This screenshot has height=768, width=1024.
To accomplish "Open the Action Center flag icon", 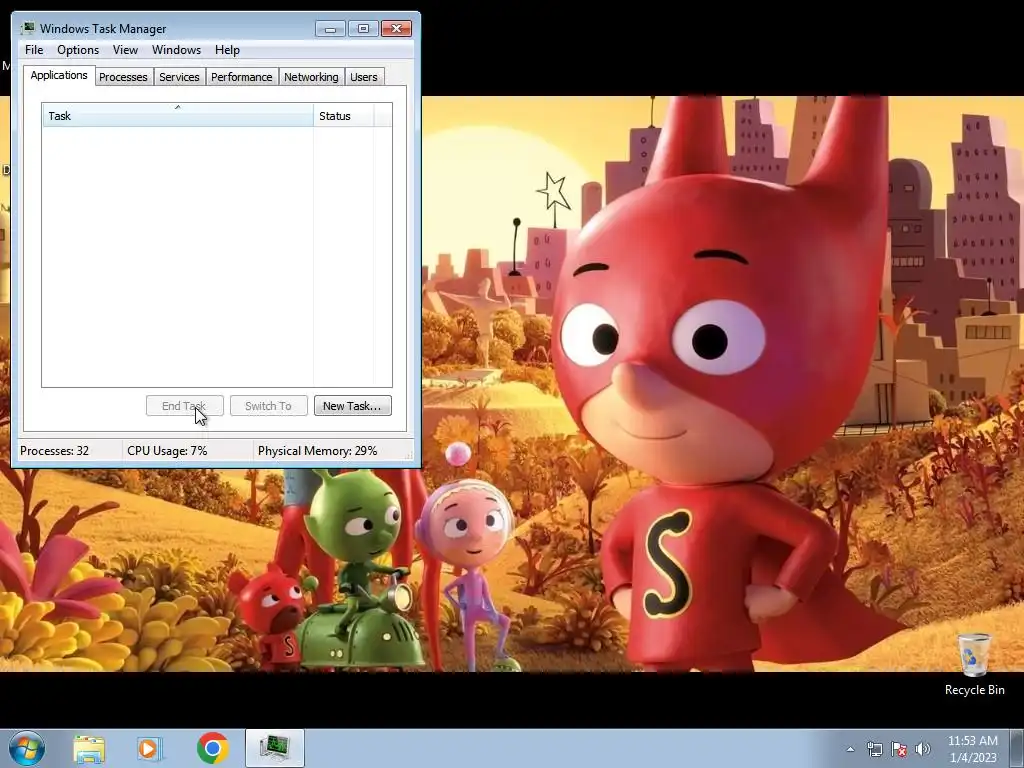I will pyautogui.click(x=899, y=749).
